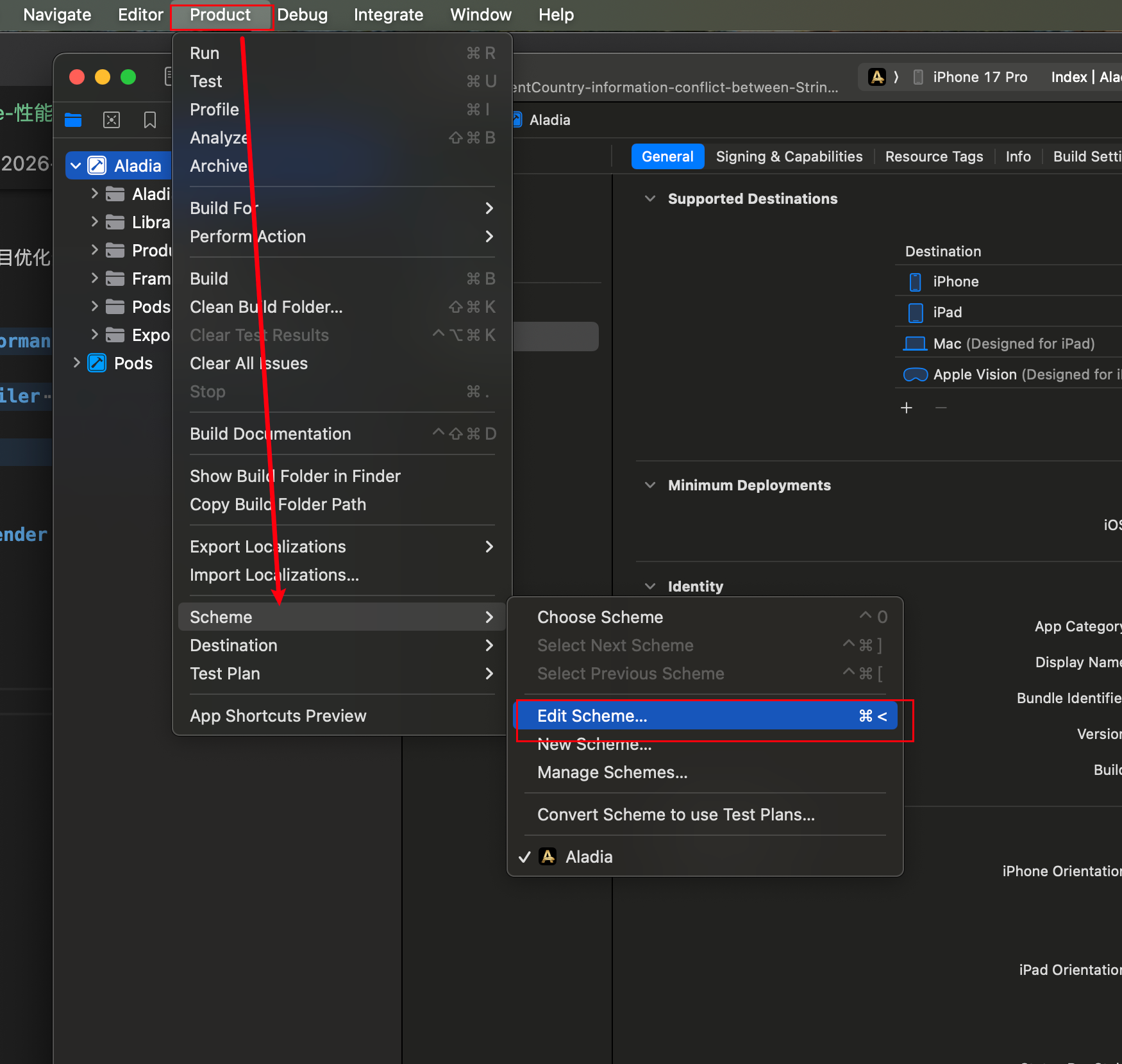This screenshot has width=1122, height=1064.
Task: Collapse the Minimum Deployments section
Action: 650,485
